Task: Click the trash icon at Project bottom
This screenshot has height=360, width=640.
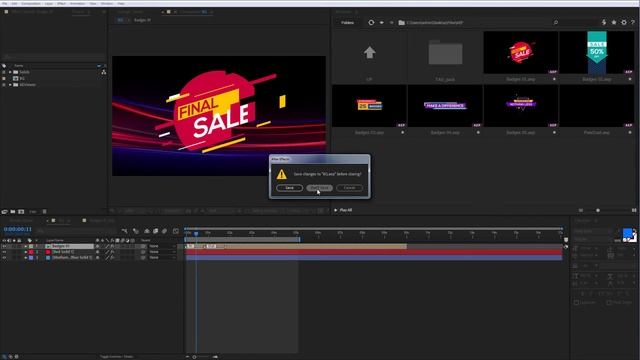Action: [44, 211]
